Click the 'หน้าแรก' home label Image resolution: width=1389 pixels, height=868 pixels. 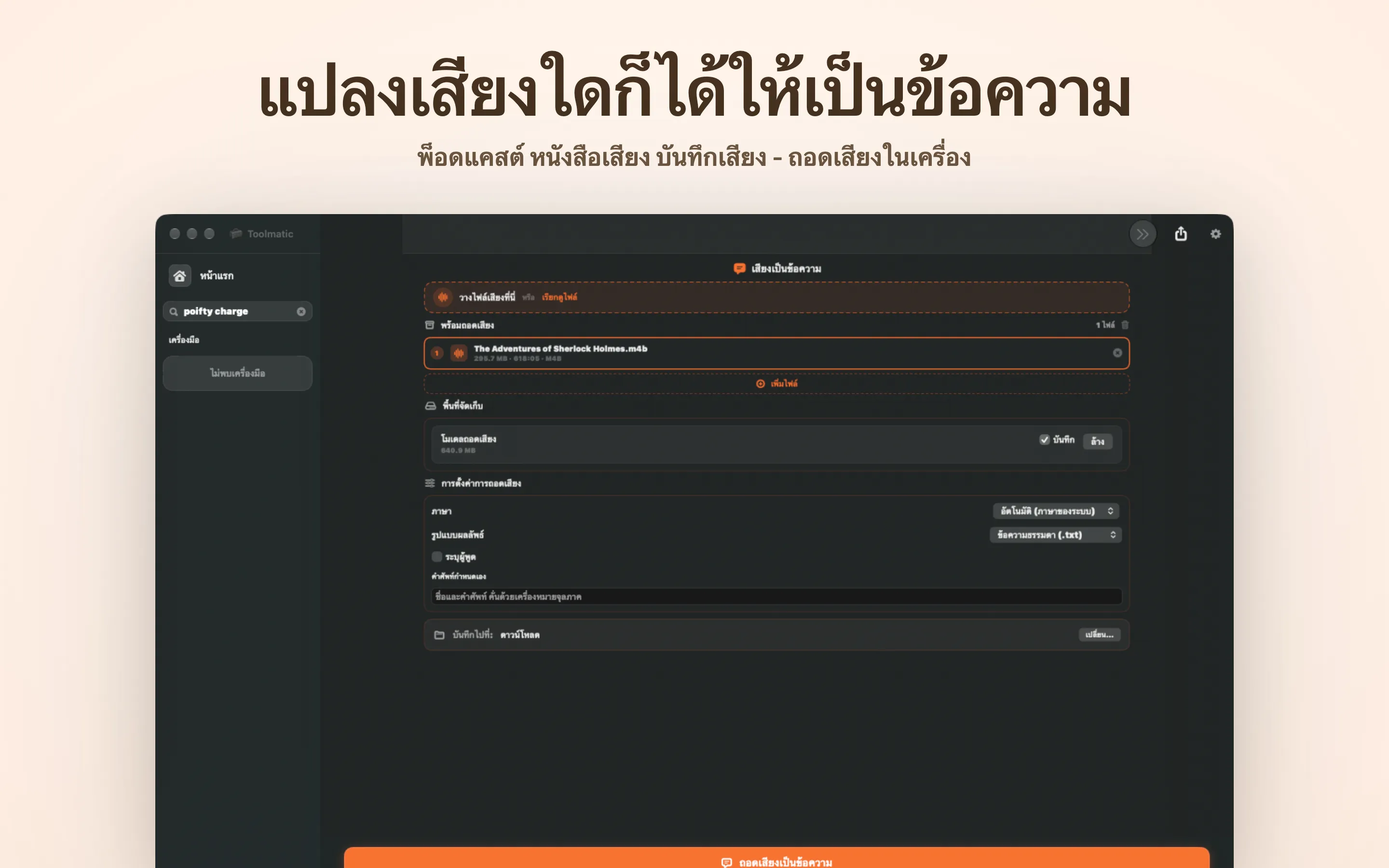(x=217, y=275)
